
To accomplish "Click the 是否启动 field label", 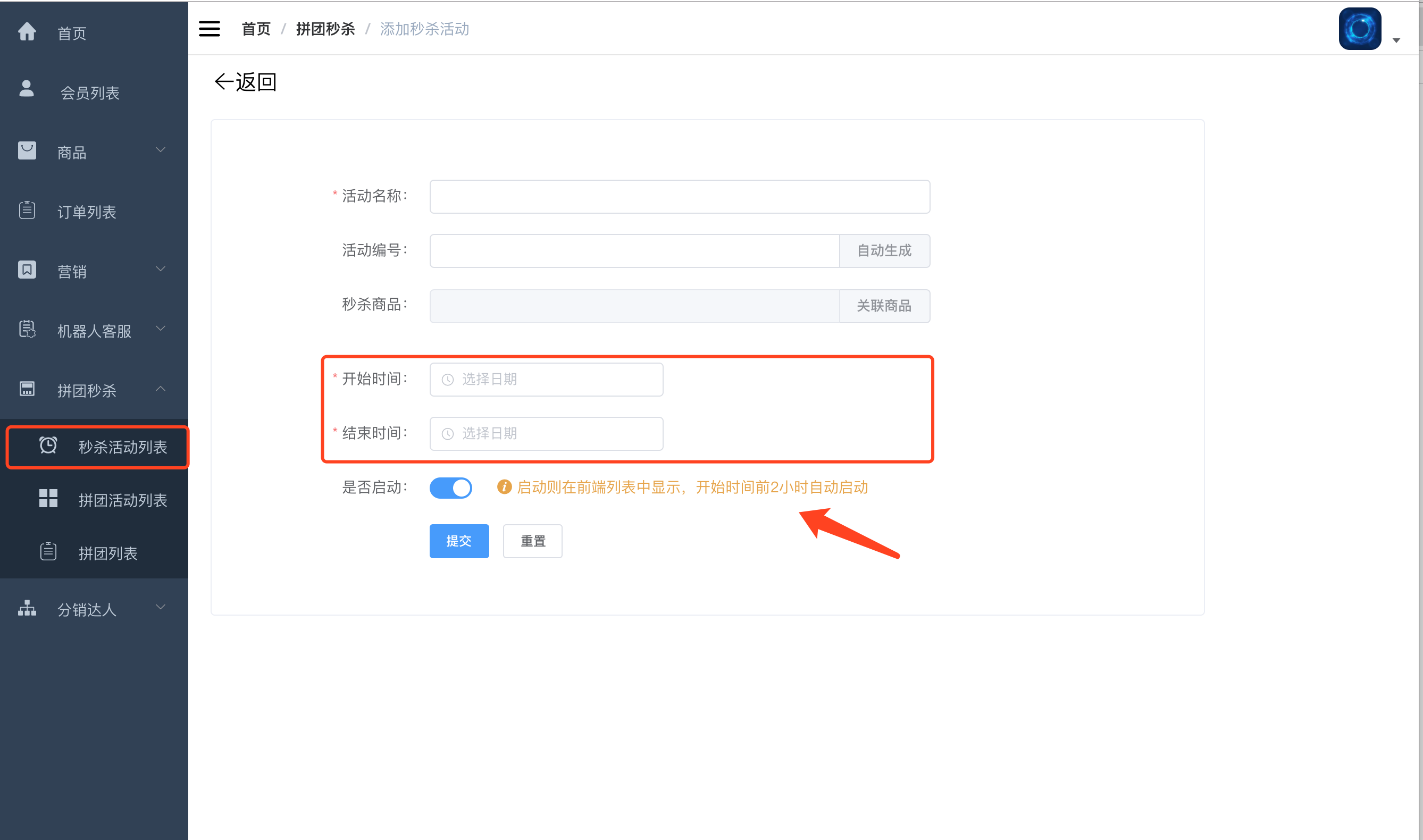I will tap(374, 487).
